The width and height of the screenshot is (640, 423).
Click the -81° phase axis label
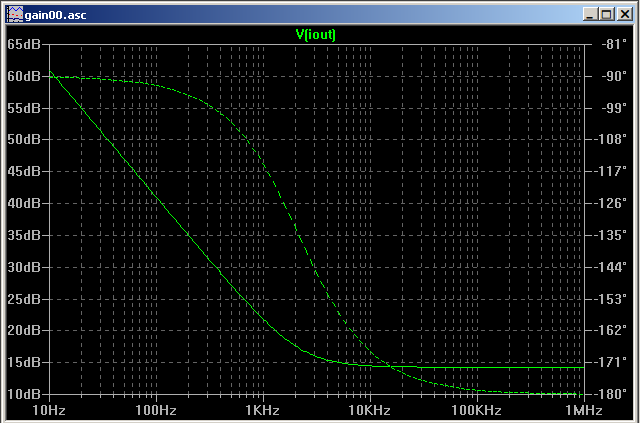point(615,44)
